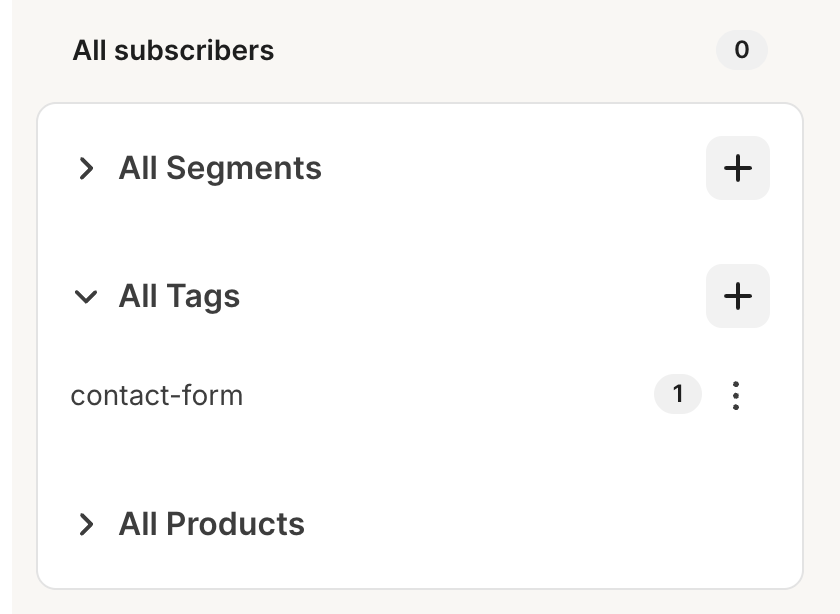Click the All subscribers count badge showing 0

click(741, 50)
